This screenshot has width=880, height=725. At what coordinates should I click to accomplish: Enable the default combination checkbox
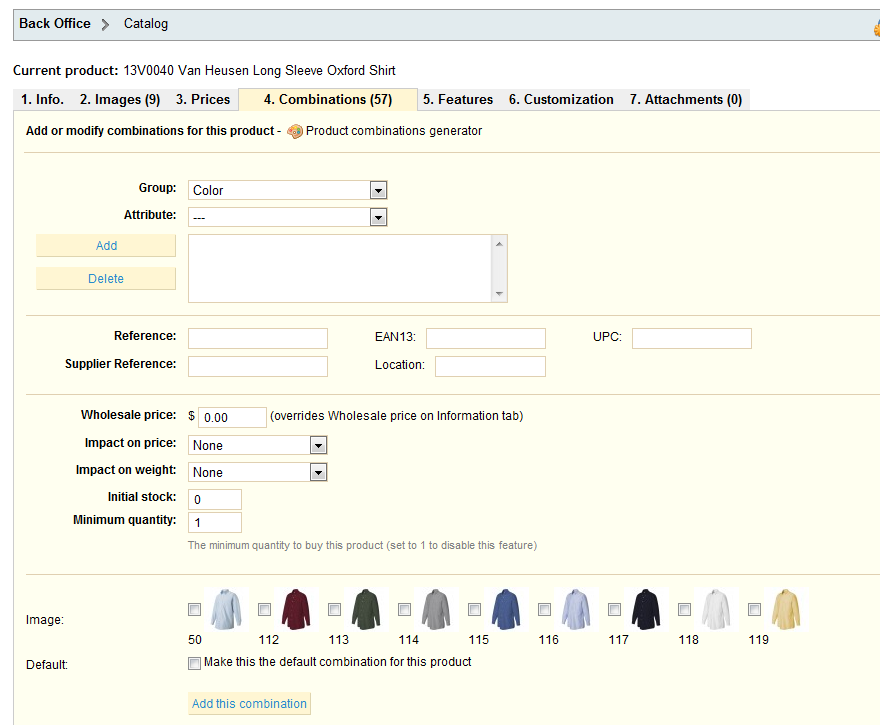(194, 662)
